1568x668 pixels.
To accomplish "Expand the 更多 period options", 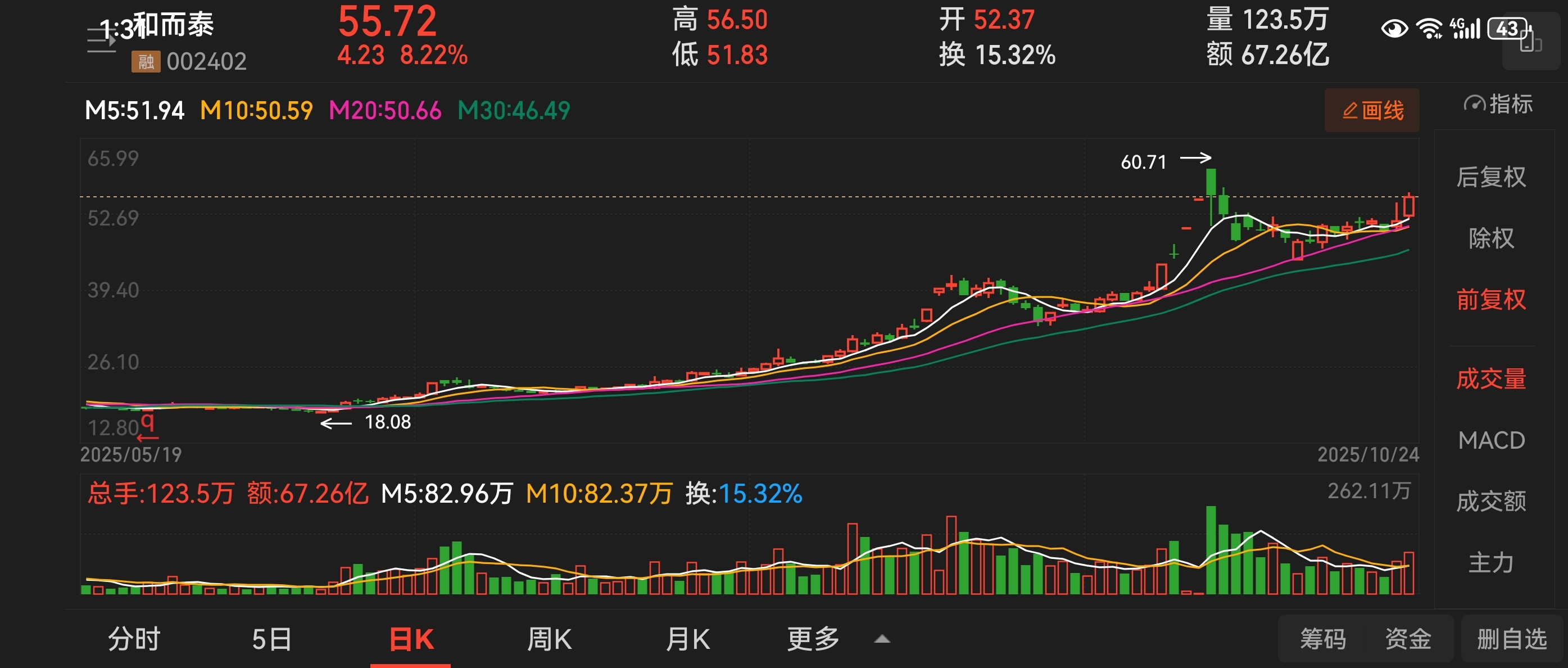I will pyautogui.click(x=813, y=639).
